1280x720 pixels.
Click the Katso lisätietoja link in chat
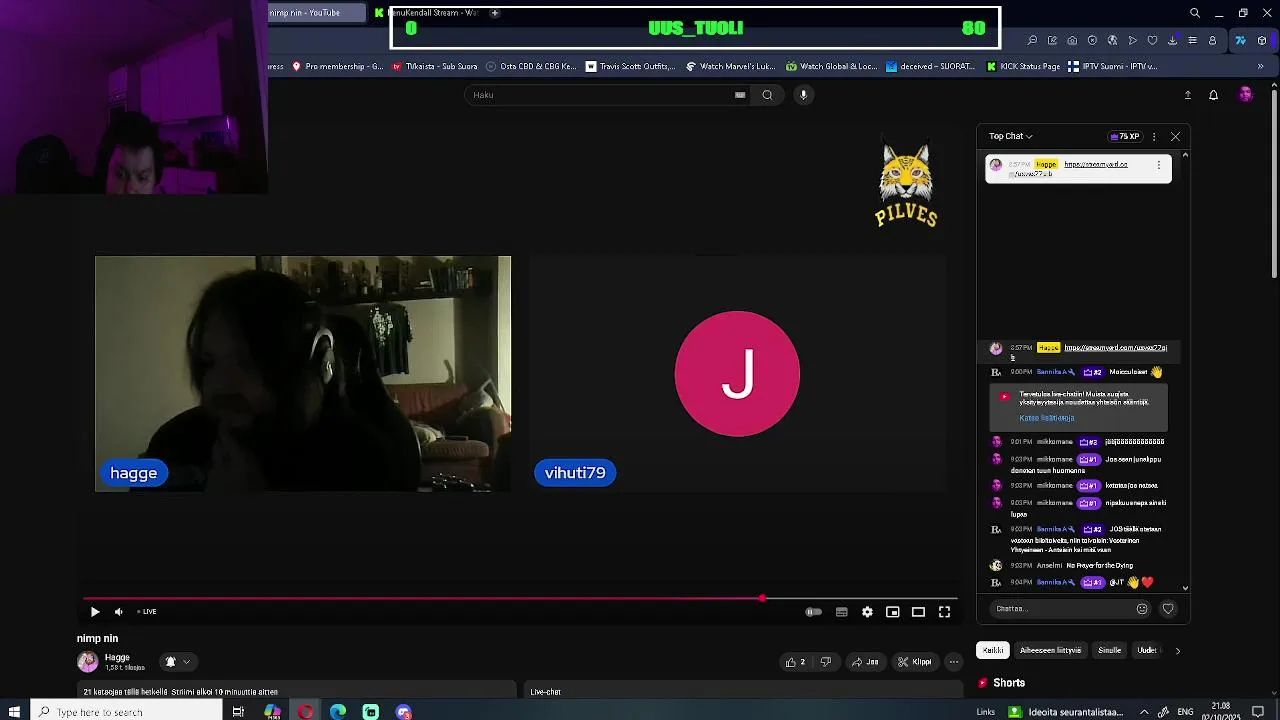coord(1047,418)
